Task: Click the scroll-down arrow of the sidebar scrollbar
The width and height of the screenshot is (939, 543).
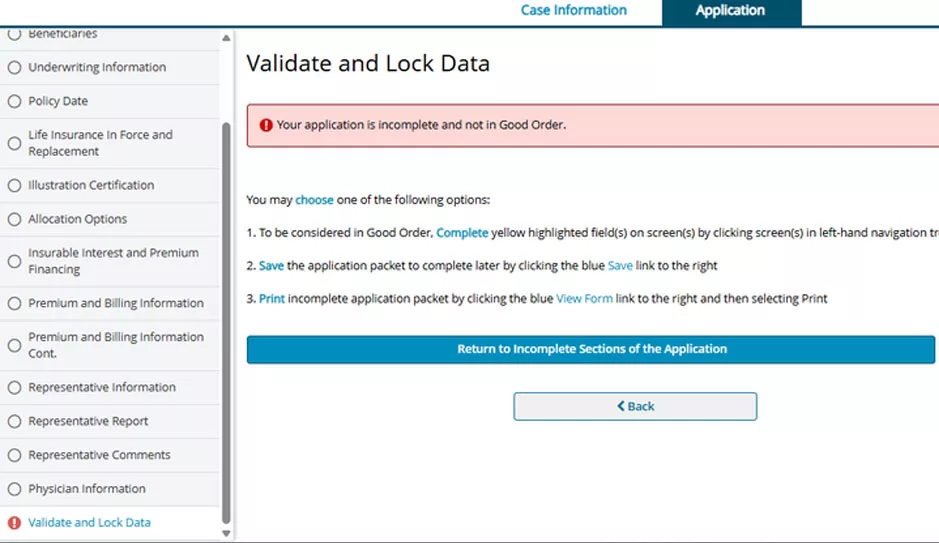Action: click(x=226, y=534)
